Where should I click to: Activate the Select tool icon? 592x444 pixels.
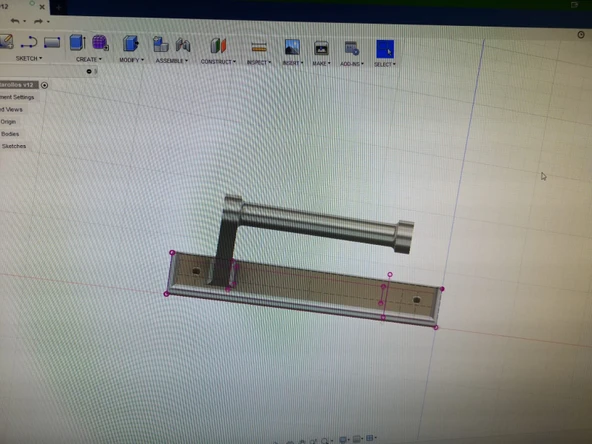tap(385, 49)
